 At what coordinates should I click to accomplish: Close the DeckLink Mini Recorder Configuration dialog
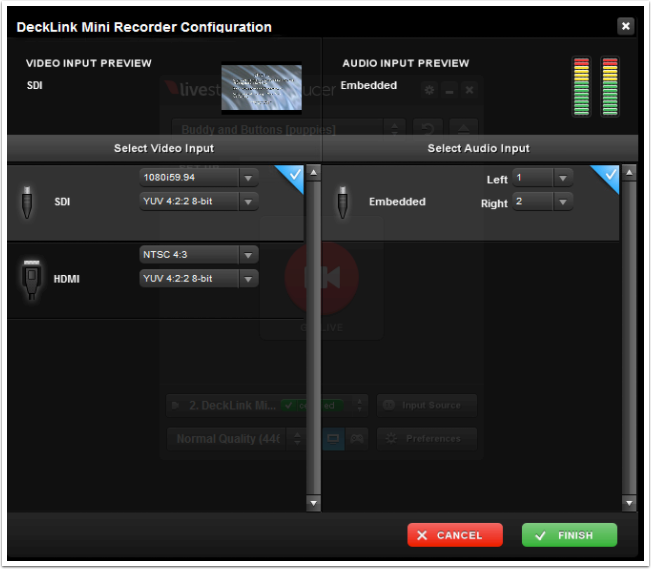(x=625, y=26)
